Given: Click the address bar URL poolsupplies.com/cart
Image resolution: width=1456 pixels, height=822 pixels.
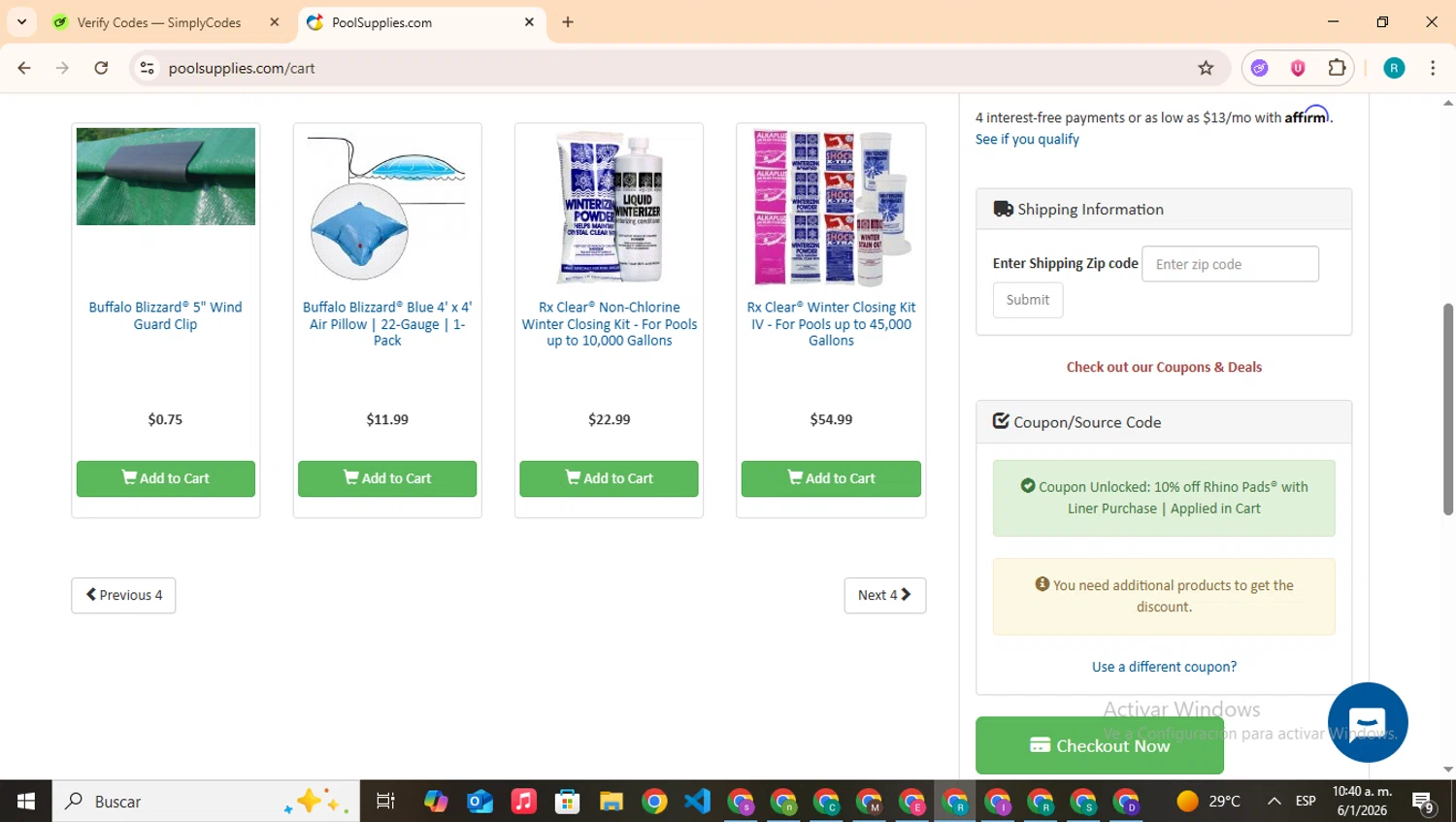Looking at the screenshot, I should point(242,68).
